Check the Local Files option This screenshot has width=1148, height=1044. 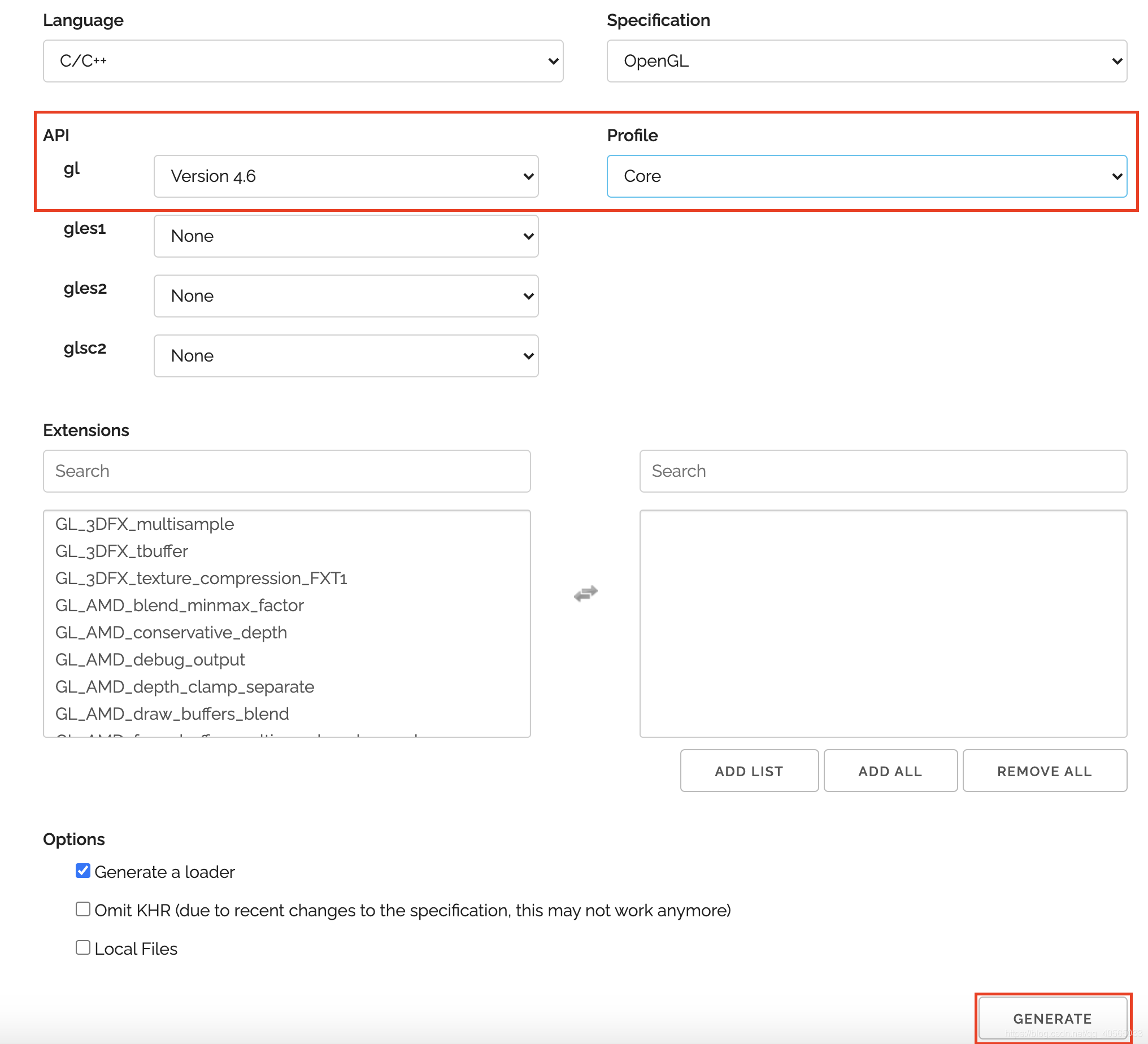pyautogui.click(x=83, y=947)
